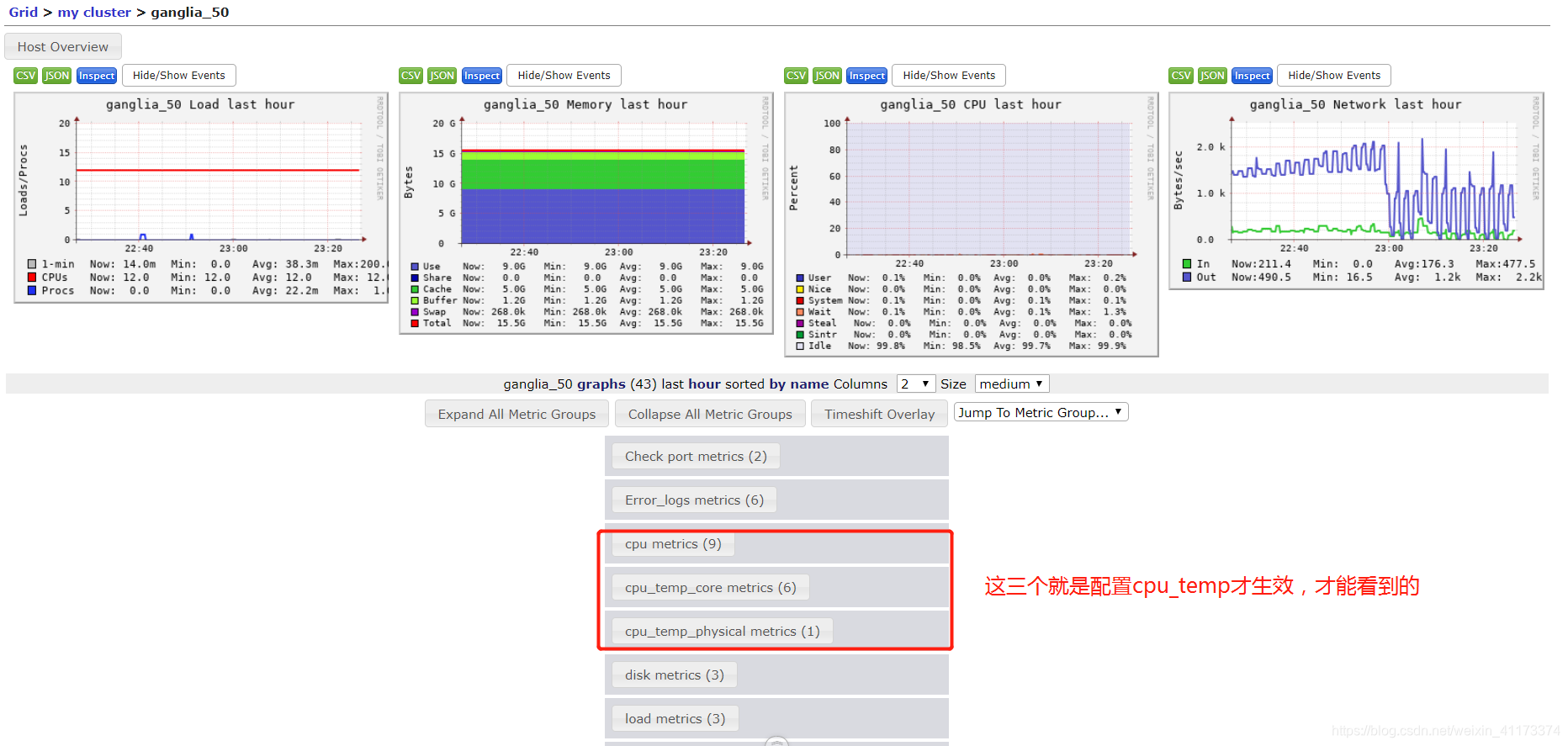Open the Size medium dropdown
The width and height of the screenshot is (1568, 746).
(x=1012, y=384)
